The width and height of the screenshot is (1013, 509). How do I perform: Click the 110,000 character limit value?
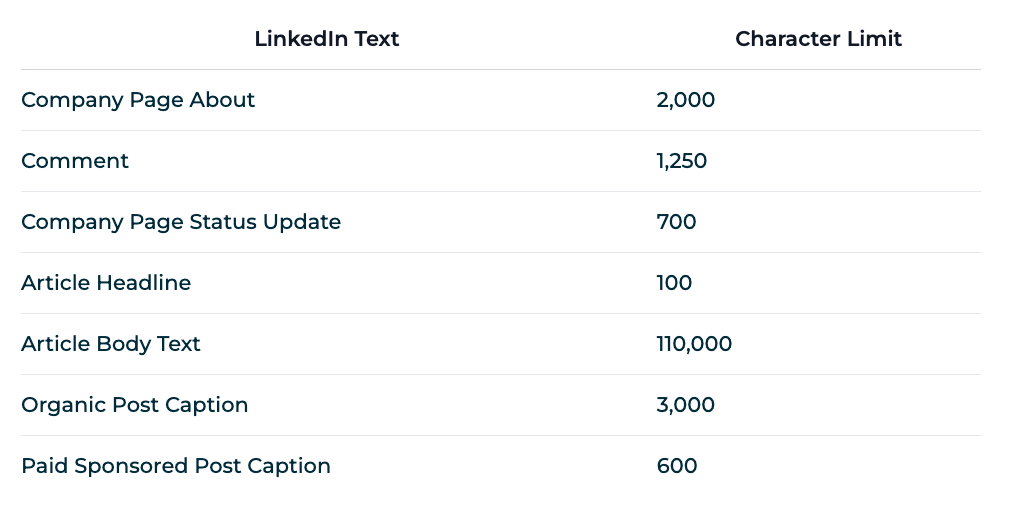click(x=694, y=344)
